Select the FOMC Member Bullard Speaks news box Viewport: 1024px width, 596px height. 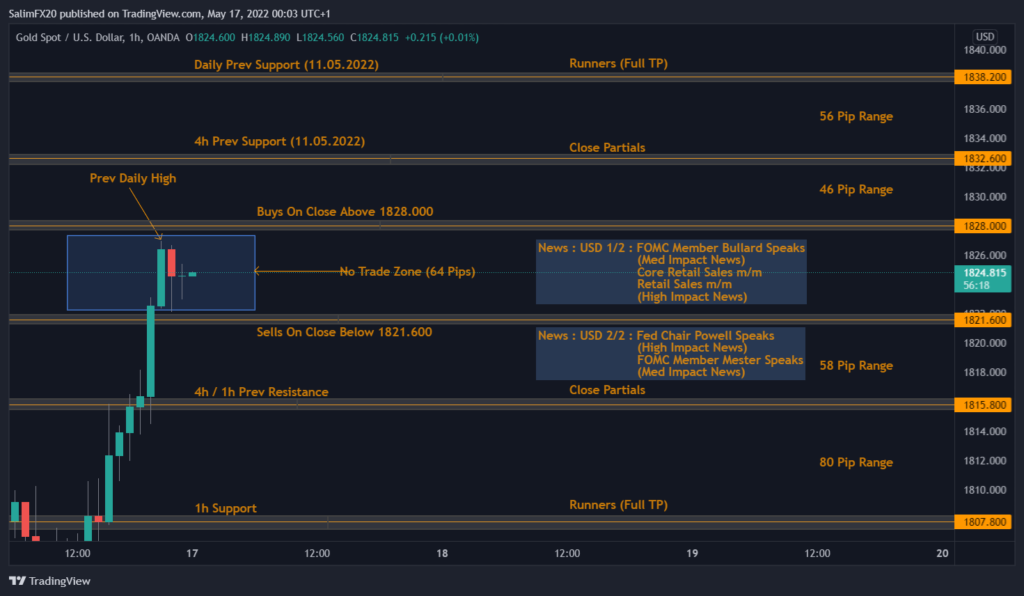pos(670,271)
